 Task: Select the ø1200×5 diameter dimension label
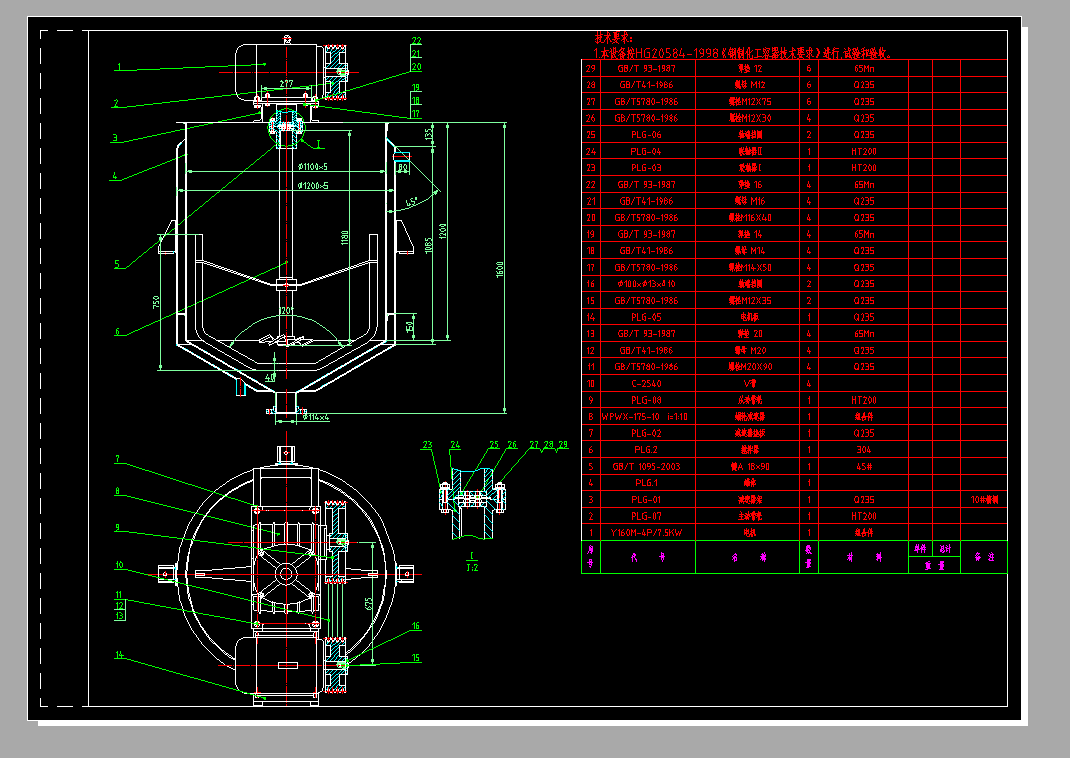[313, 185]
